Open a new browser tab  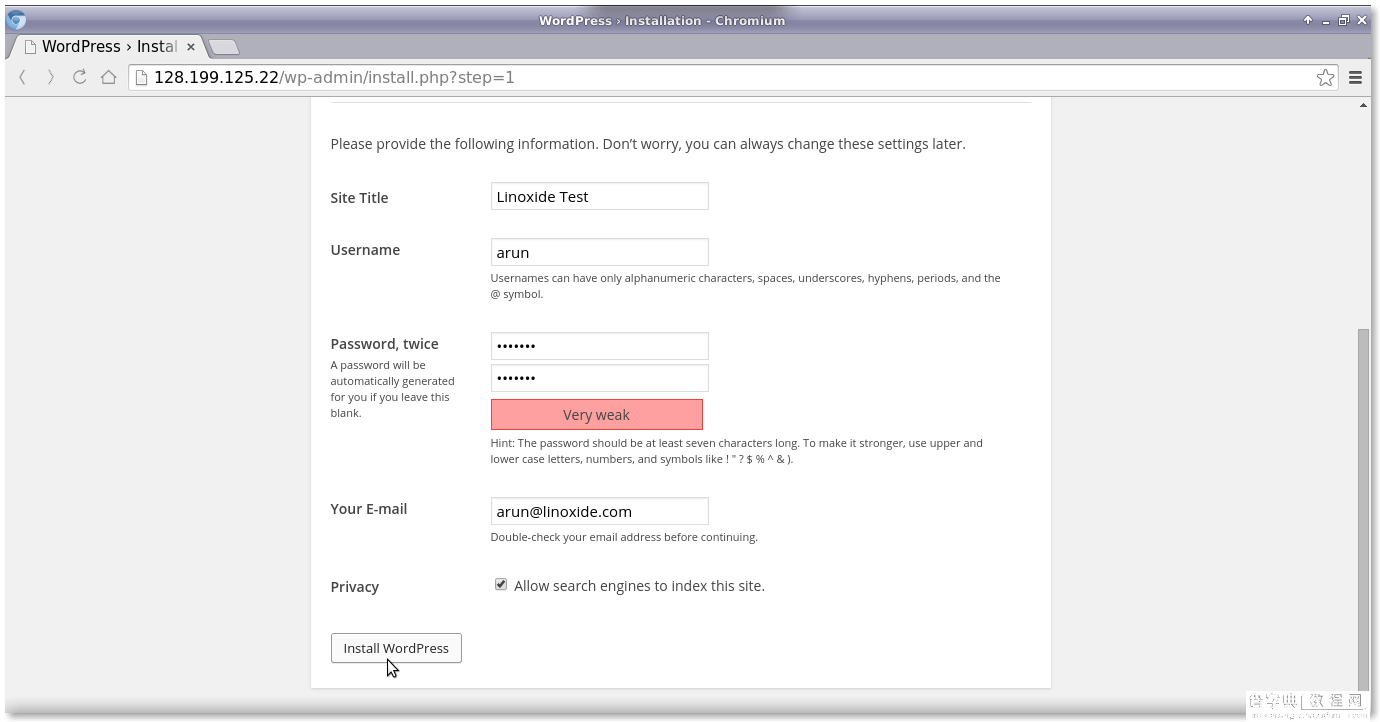tap(223, 47)
